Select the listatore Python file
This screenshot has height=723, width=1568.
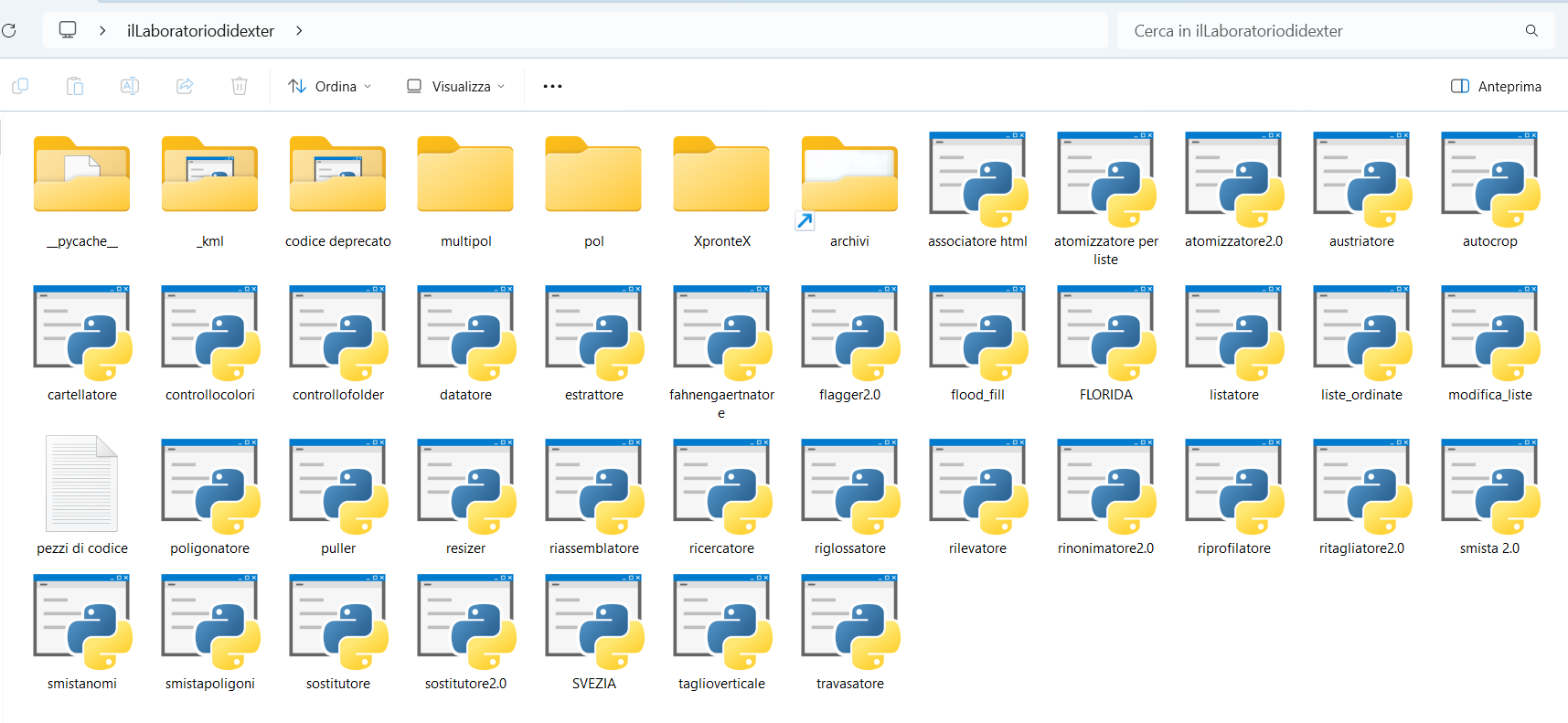point(1234,346)
